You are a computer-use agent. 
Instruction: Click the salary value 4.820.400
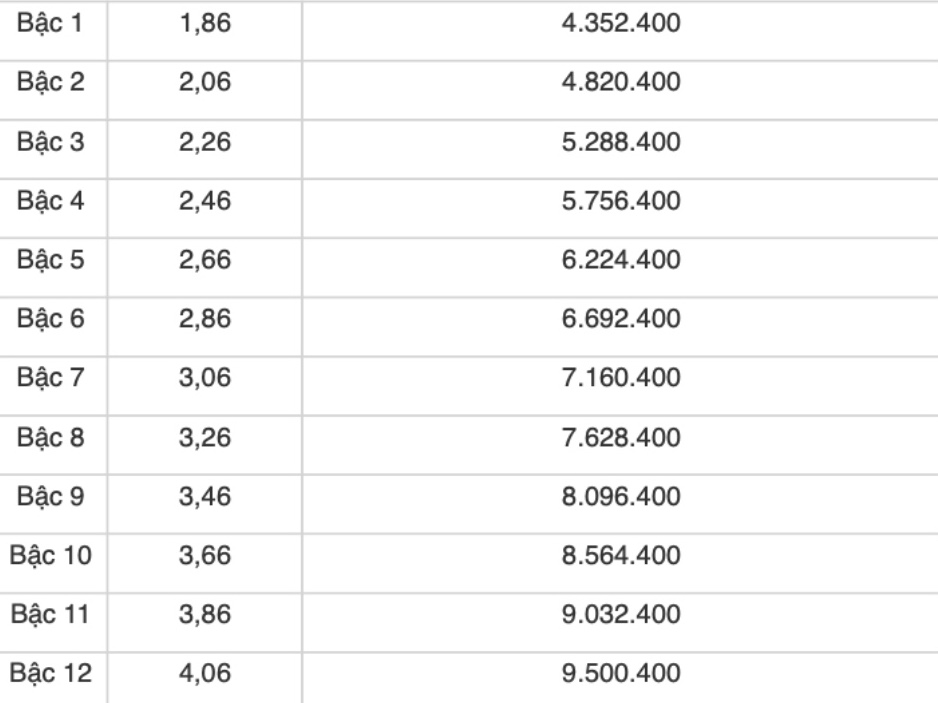(x=619, y=85)
